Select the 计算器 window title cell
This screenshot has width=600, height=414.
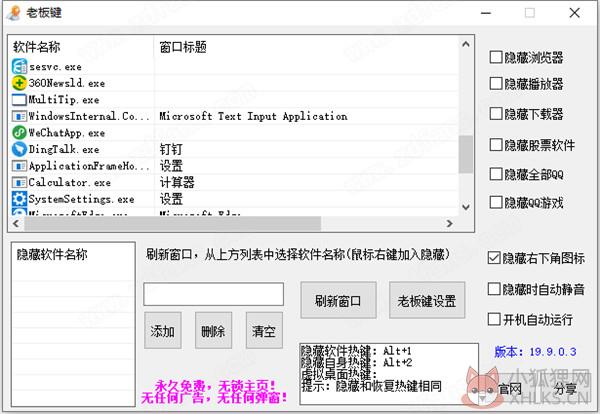point(177,182)
